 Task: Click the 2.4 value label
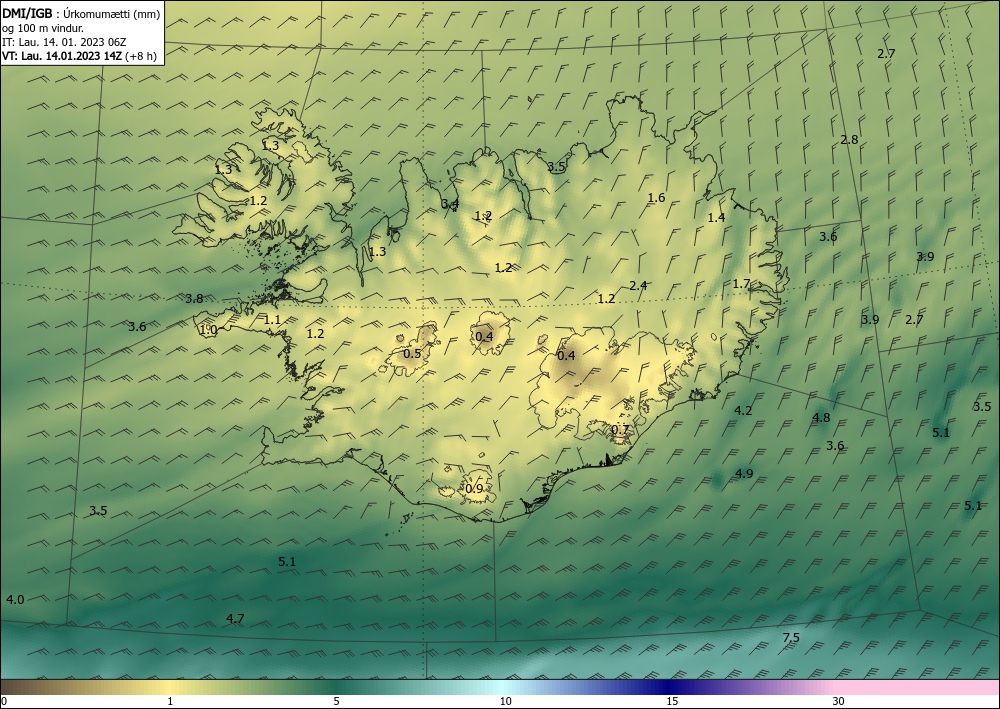[638, 285]
